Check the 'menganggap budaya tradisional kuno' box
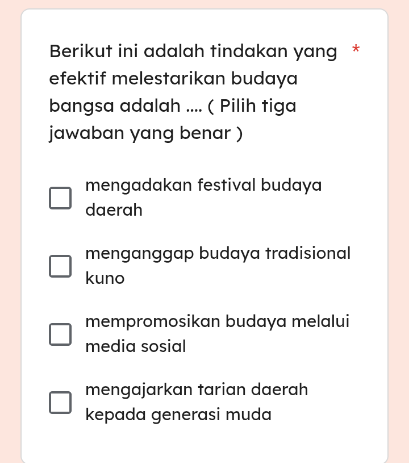Image resolution: width=409 pixels, height=463 pixels. click(60, 266)
